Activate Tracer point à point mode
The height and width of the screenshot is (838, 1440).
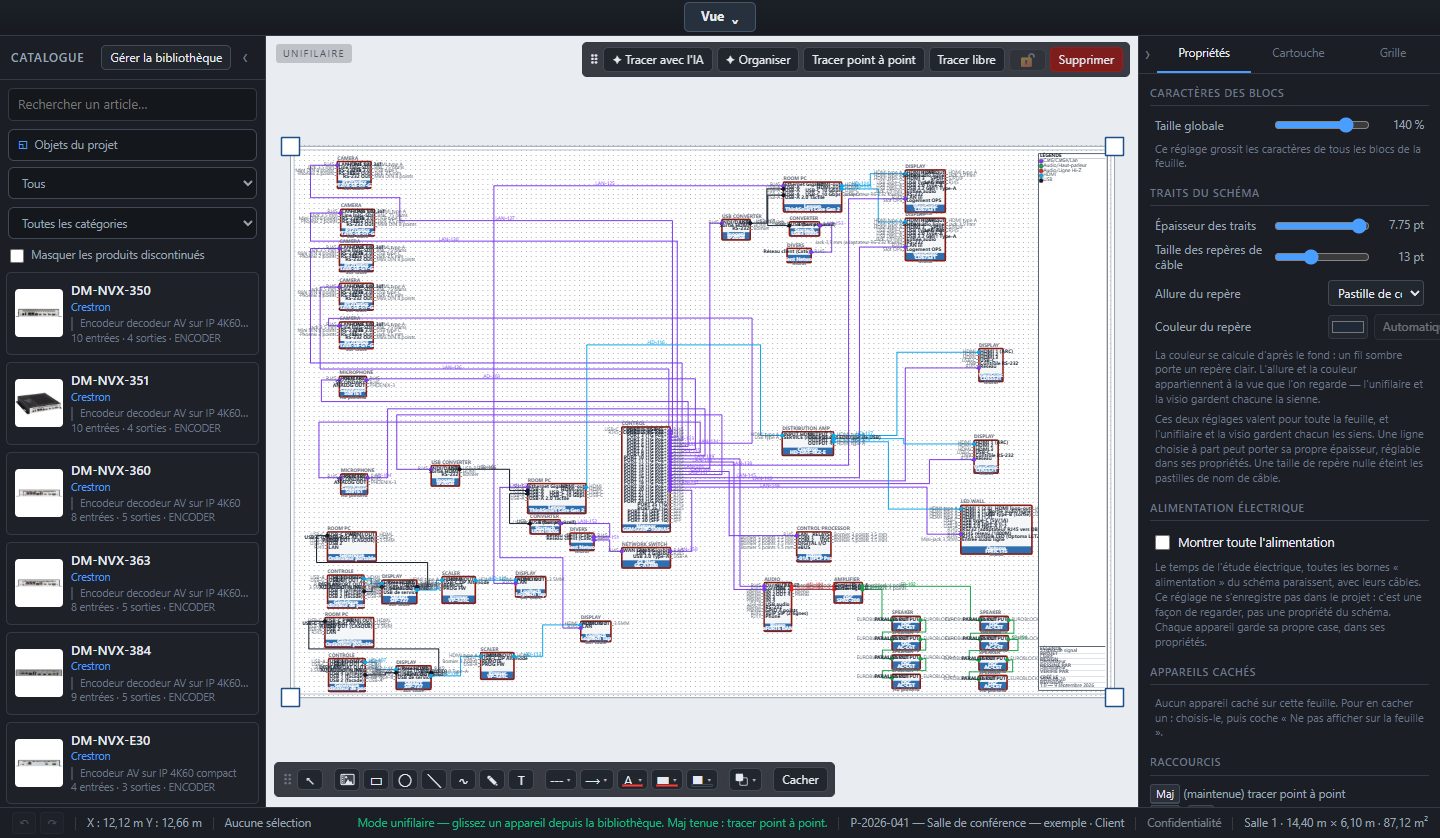click(x=864, y=60)
